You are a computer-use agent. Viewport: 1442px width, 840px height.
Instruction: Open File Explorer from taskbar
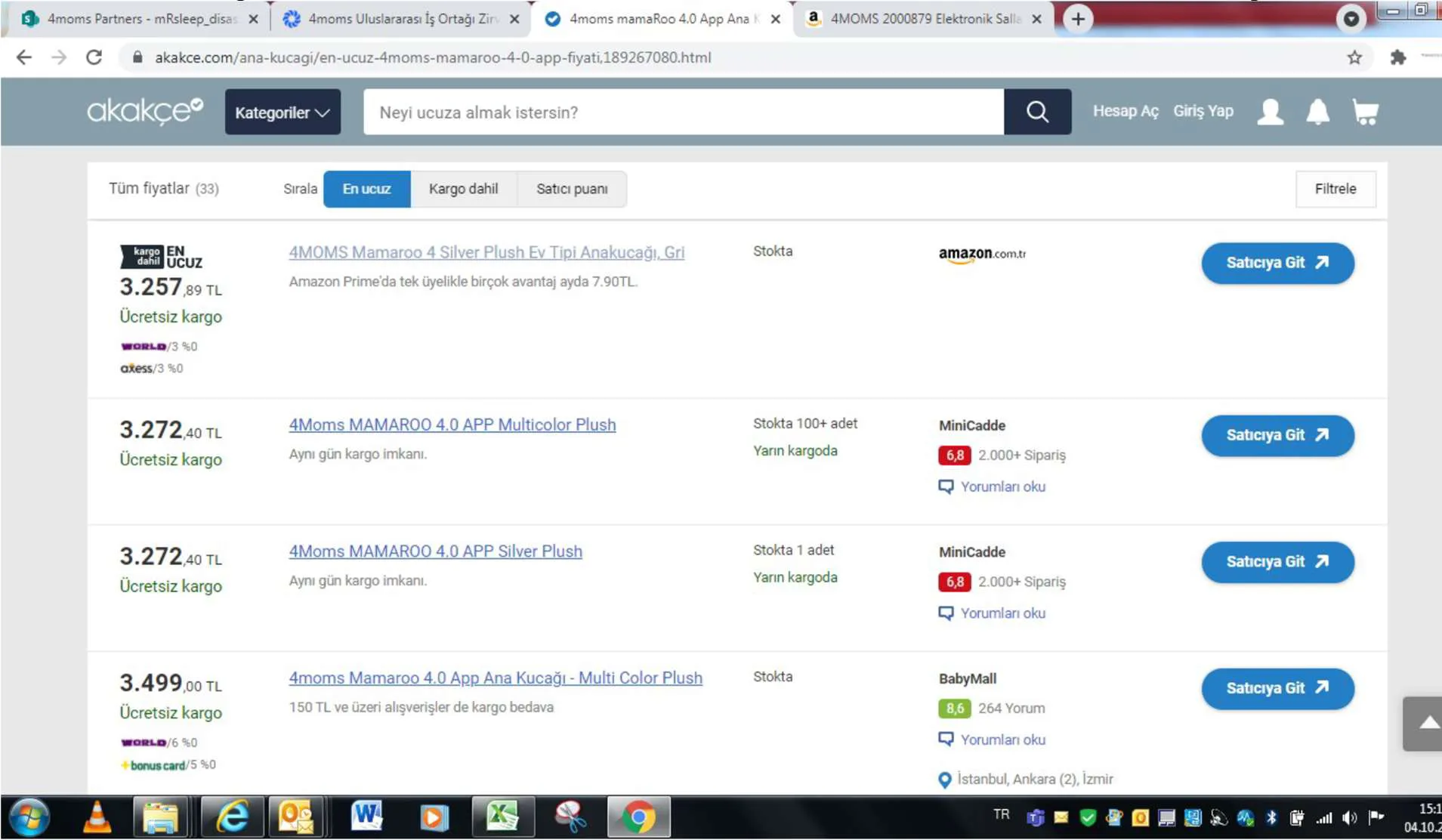click(x=160, y=817)
